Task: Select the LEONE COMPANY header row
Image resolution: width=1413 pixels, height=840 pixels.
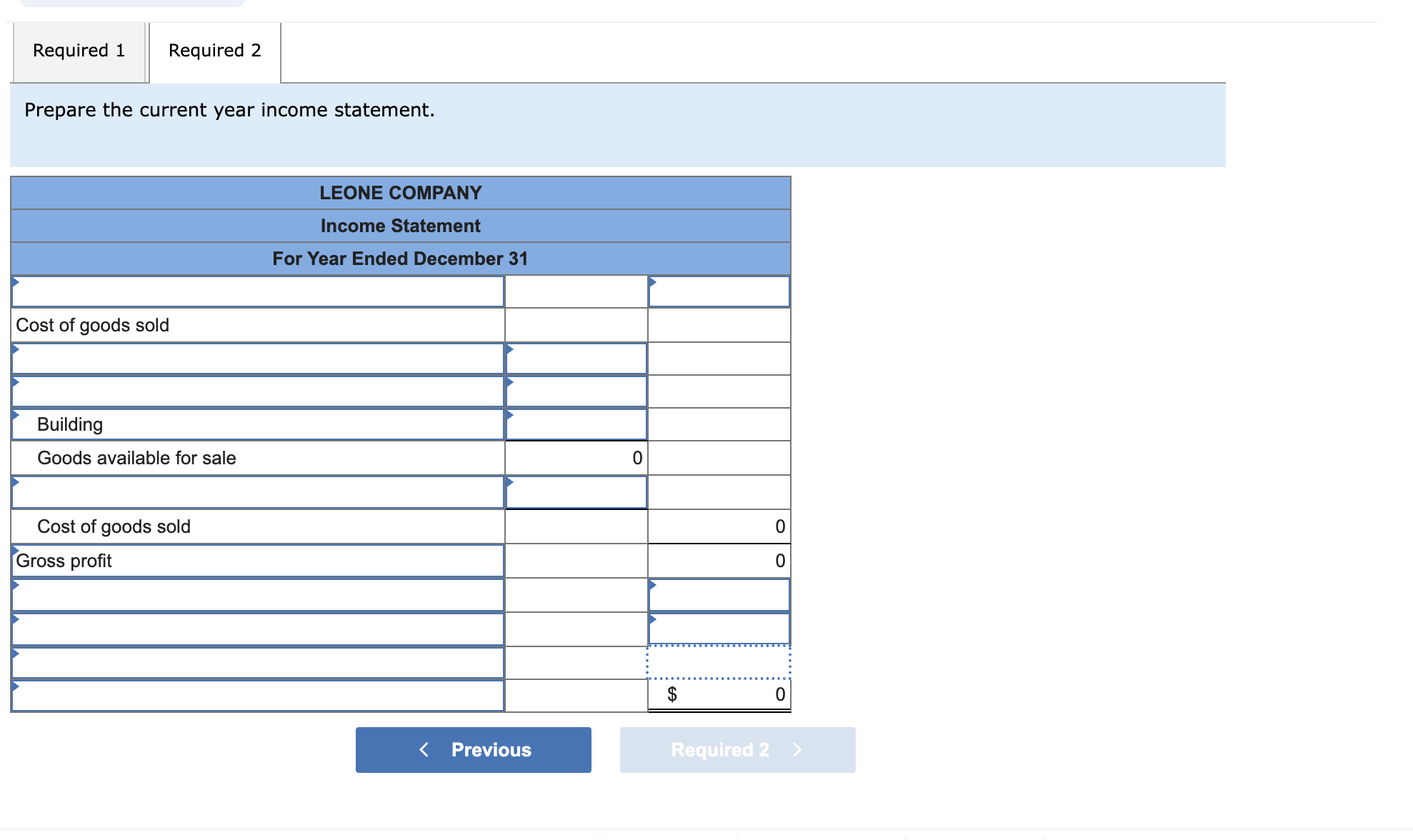Action: coord(400,192)
